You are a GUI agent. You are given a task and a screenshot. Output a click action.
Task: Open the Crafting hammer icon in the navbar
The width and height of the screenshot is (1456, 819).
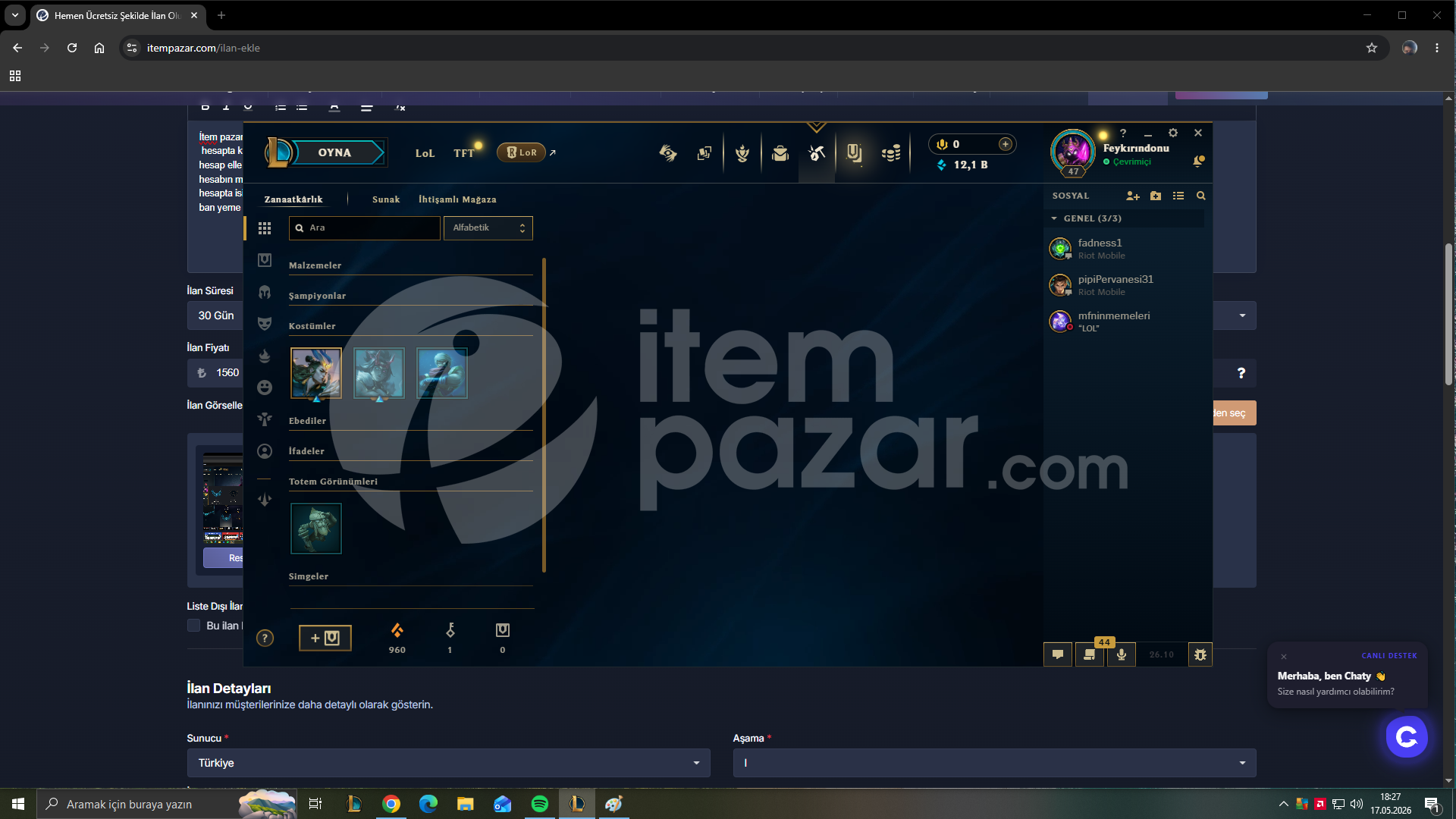(817, 153)
